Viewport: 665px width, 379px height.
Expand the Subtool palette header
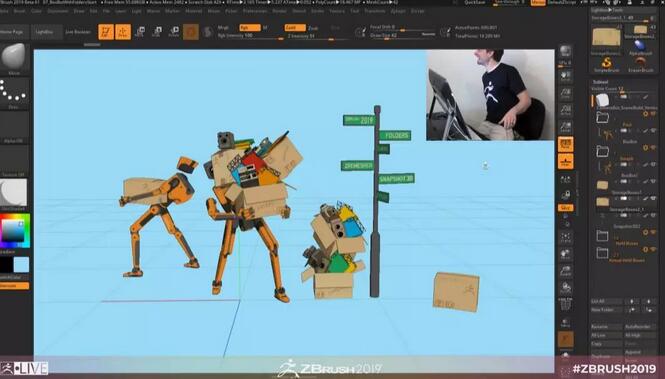(600, 82)
